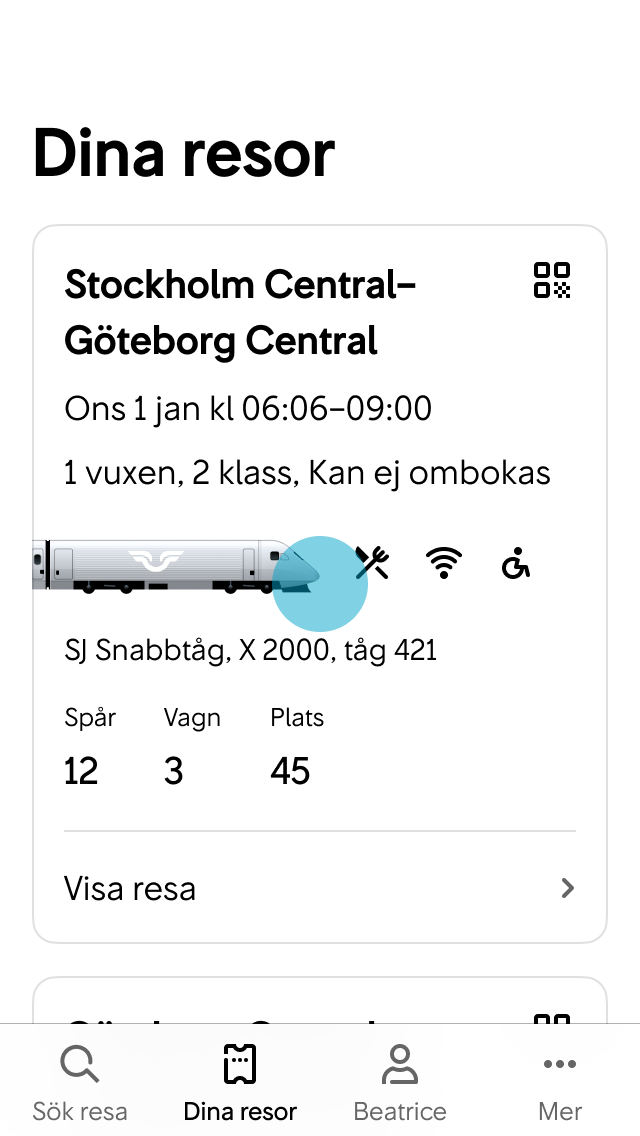Tap the SJ Snabbtåg, tåg 421 text

pos(250,649)
